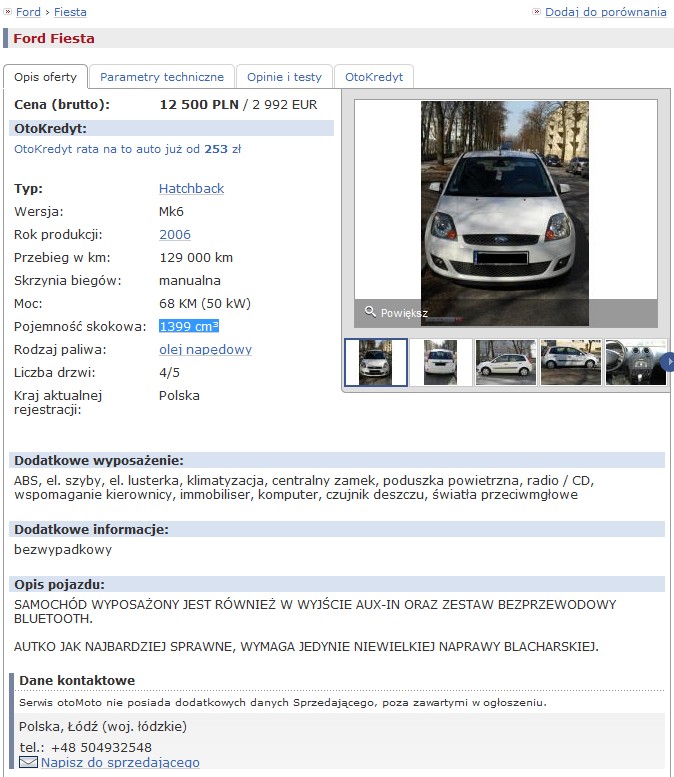Click the 68 KM (50 kW) power value

(205, 303)
